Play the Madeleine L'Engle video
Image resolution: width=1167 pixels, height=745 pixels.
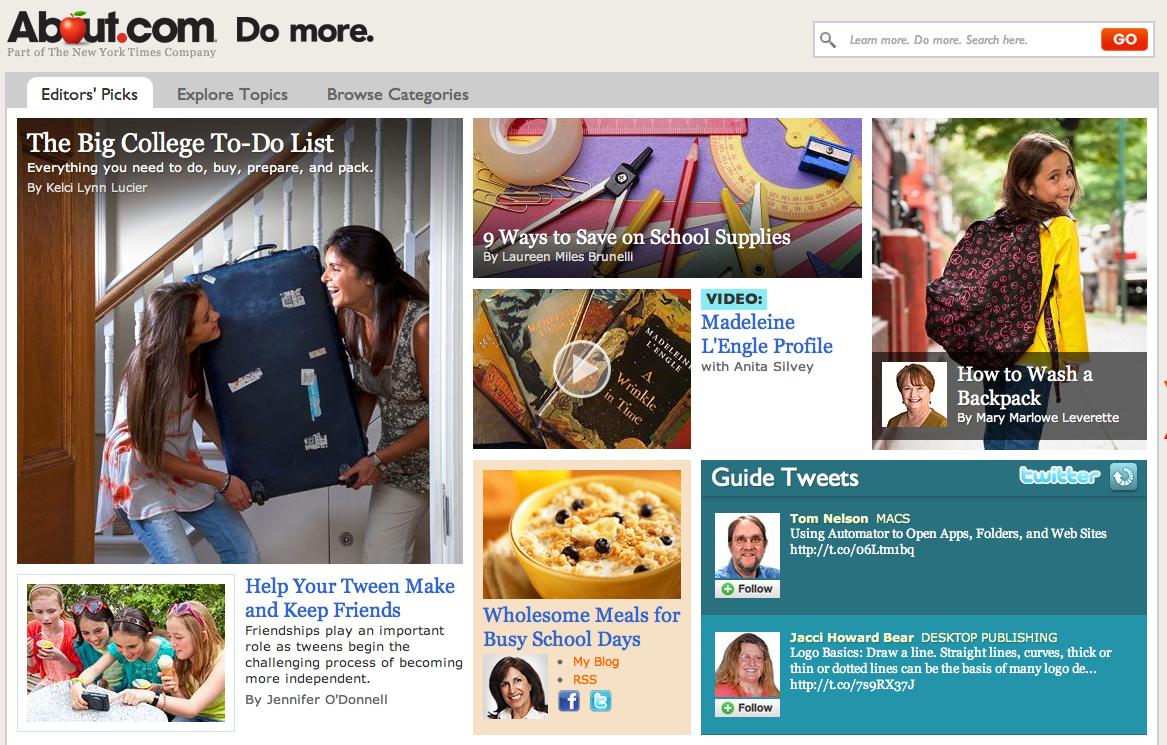click(581, 369)
